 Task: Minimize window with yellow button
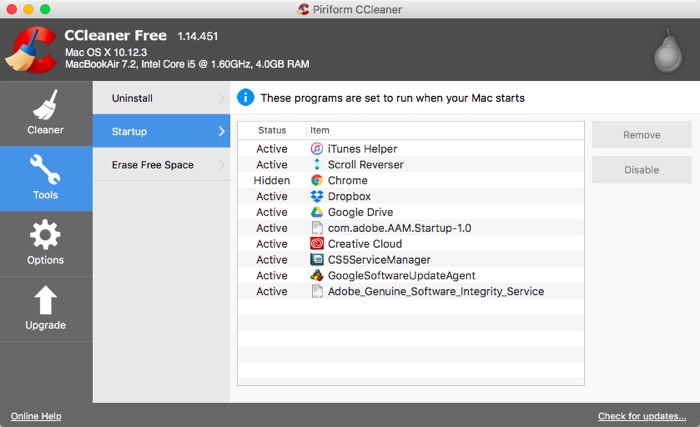[29, 9]
